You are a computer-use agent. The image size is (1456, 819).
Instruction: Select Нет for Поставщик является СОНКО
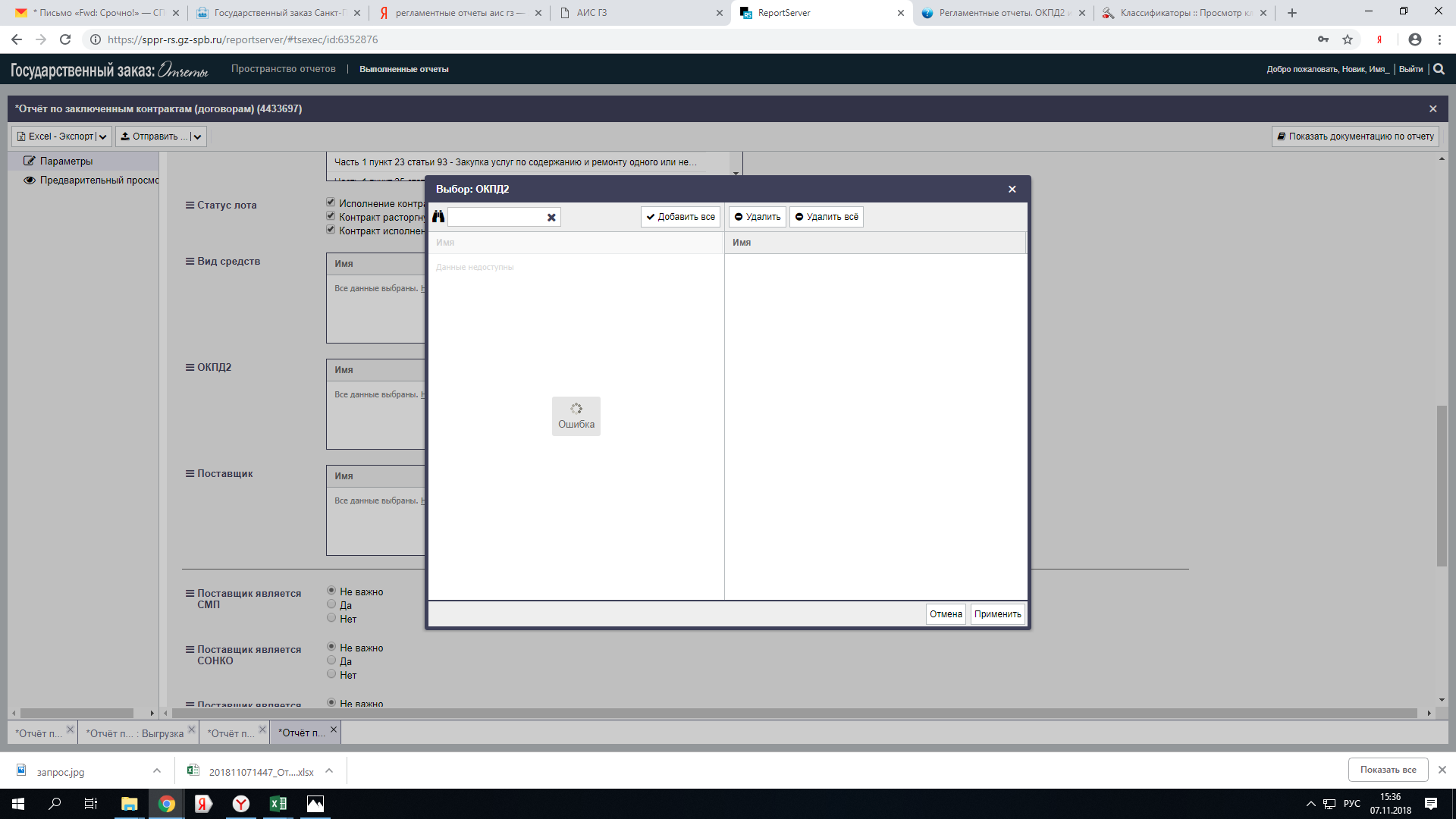[331, 674]
